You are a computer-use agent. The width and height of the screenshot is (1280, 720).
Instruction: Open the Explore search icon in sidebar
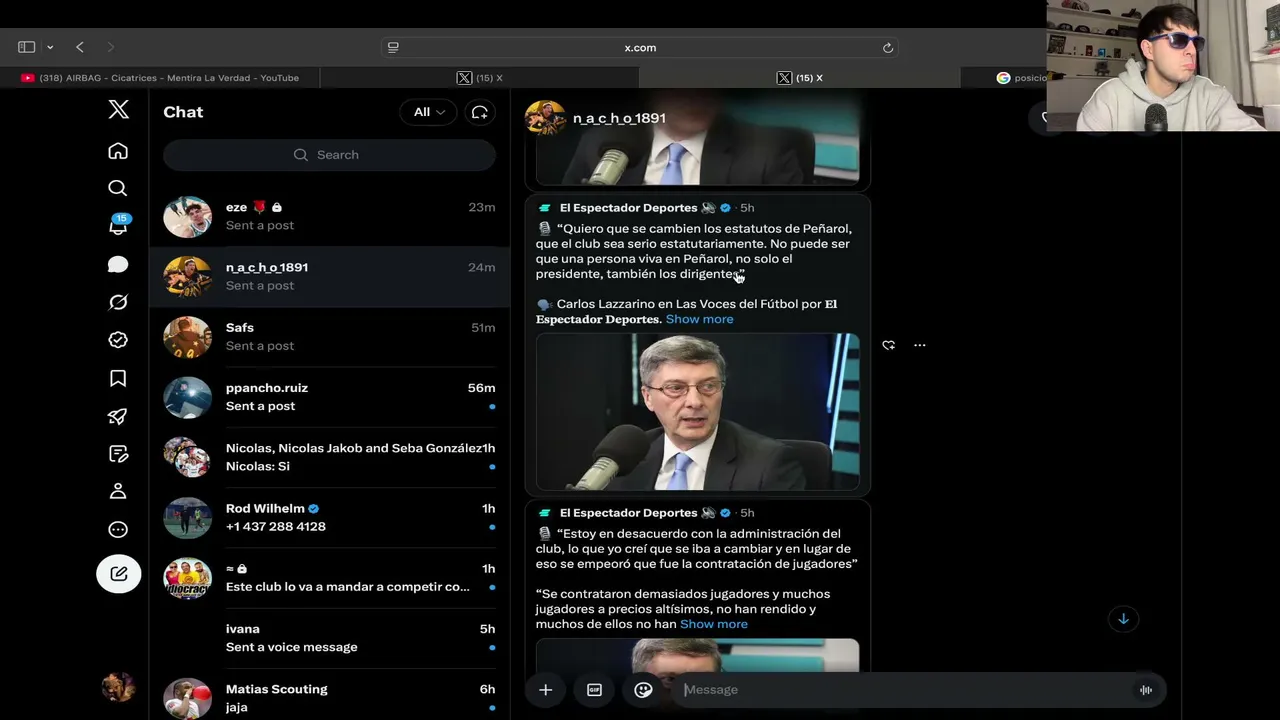[118, 188]
